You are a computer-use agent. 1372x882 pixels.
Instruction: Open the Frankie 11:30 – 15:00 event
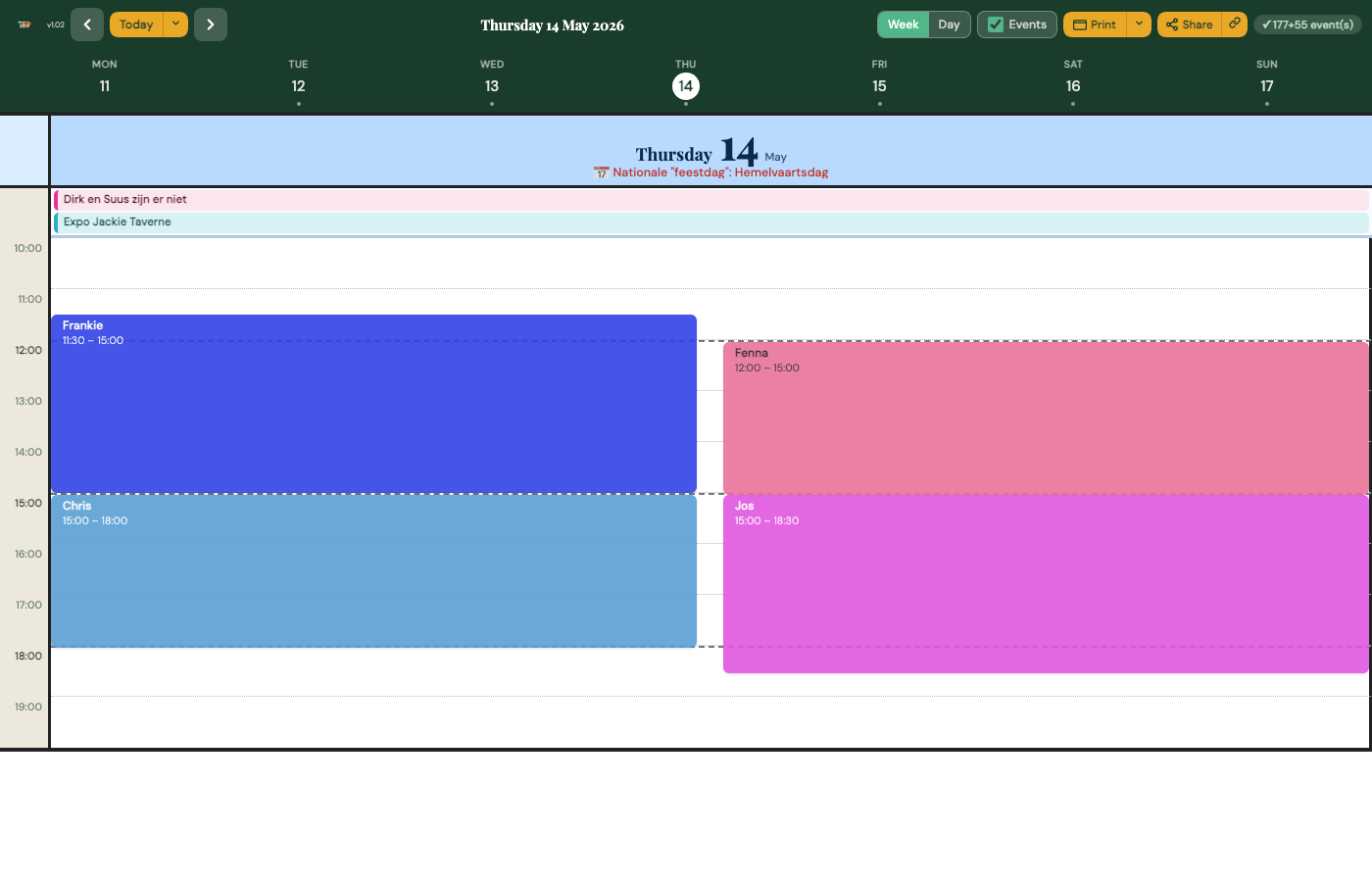click(373, 404)
